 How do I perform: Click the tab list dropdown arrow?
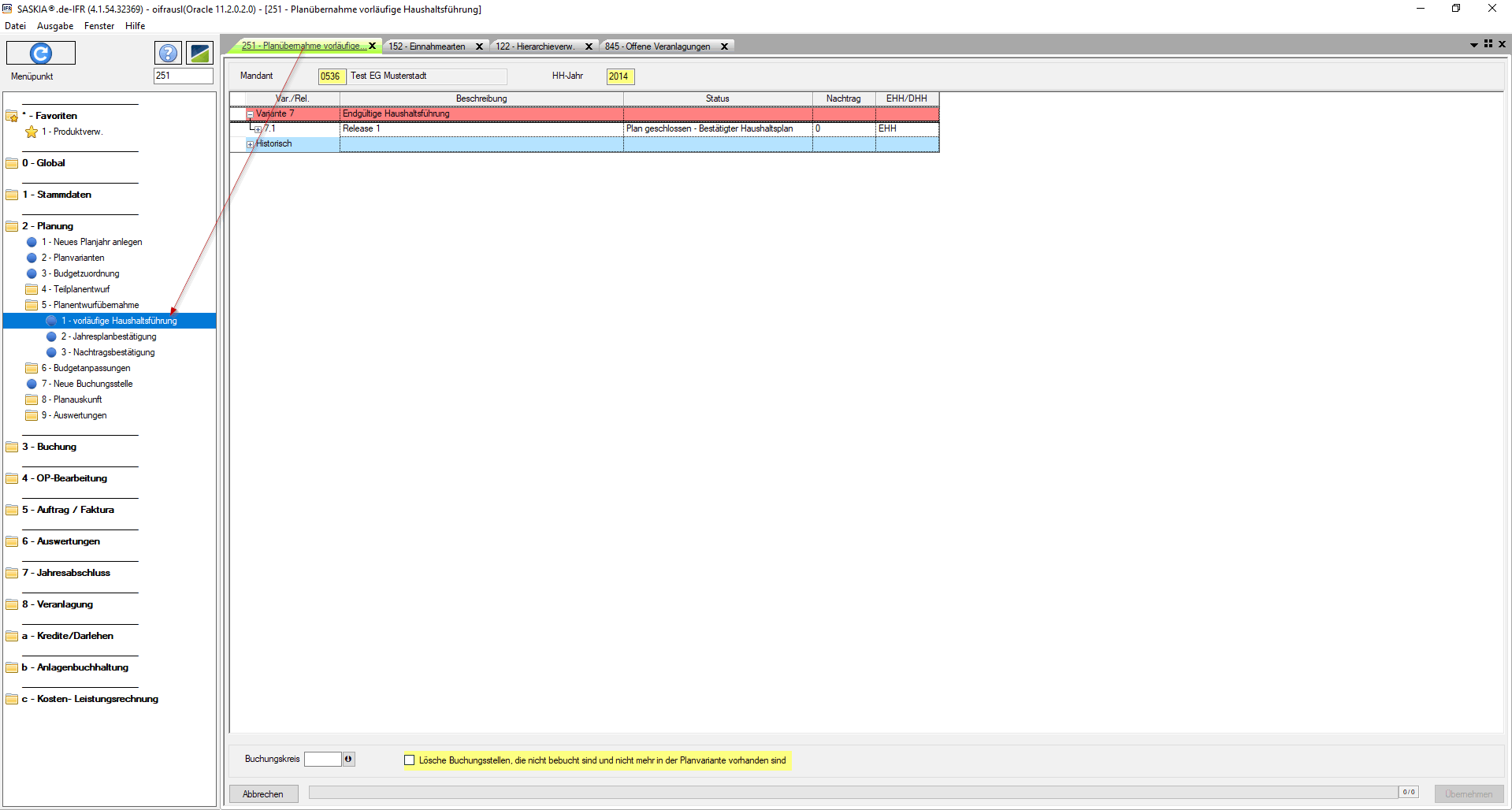tap(1473, 45)
